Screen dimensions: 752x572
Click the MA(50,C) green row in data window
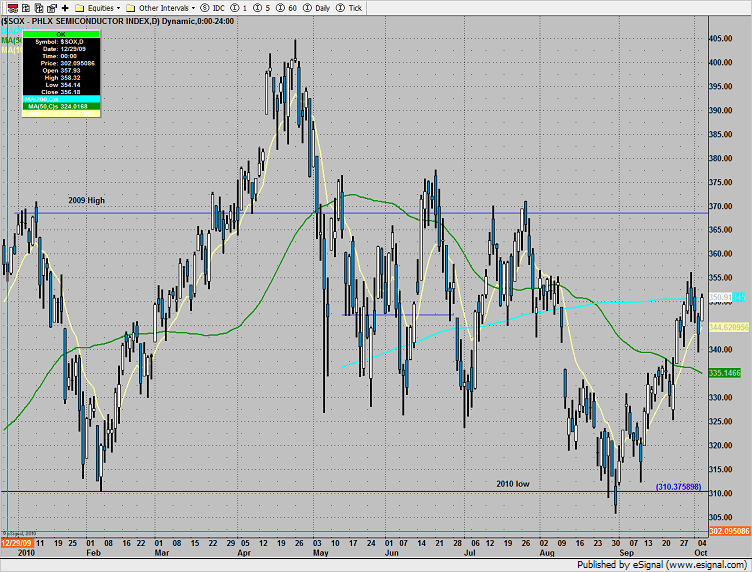pyautogui.click(x=60, y=106)
